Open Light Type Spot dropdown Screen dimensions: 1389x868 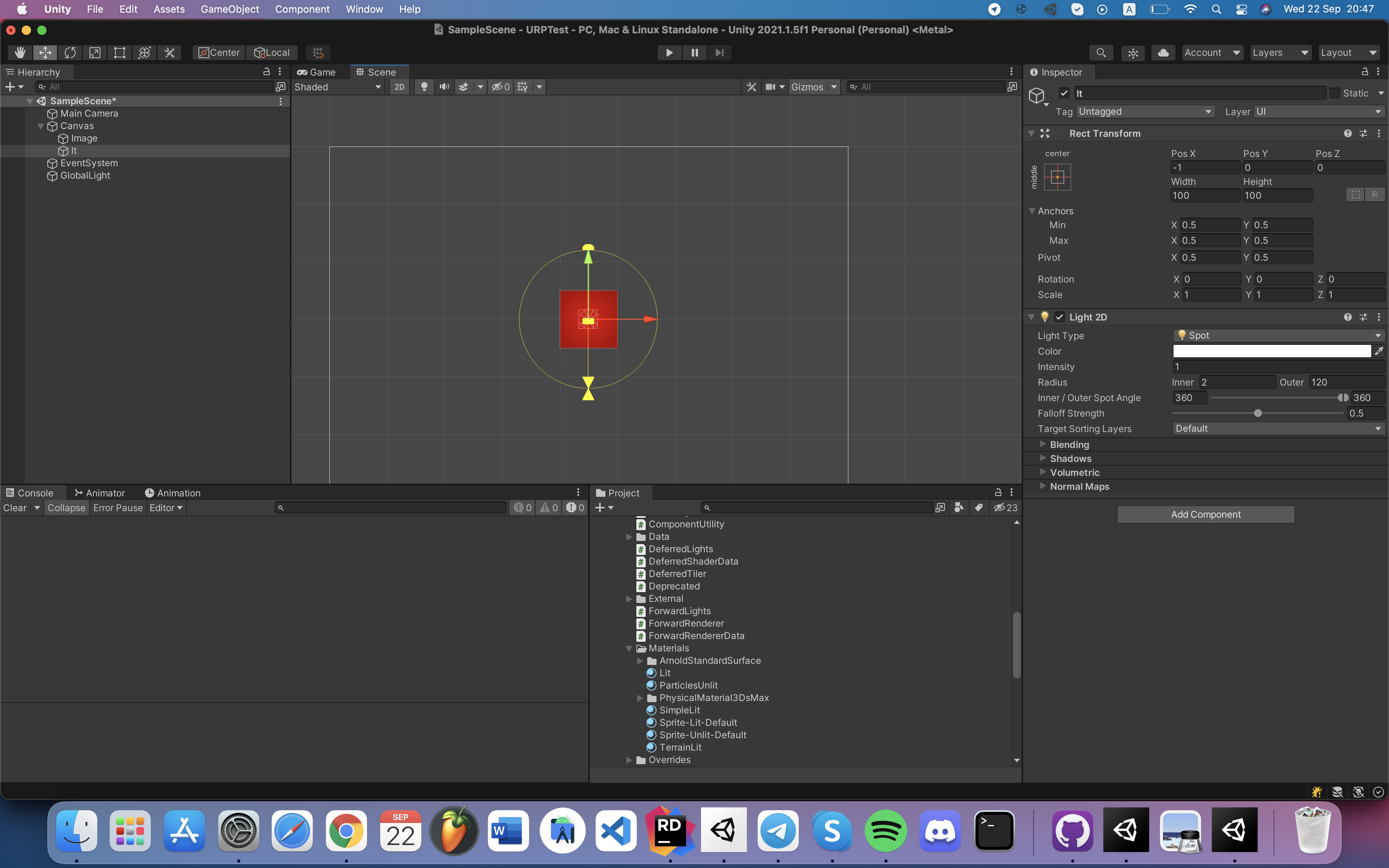1279,335
